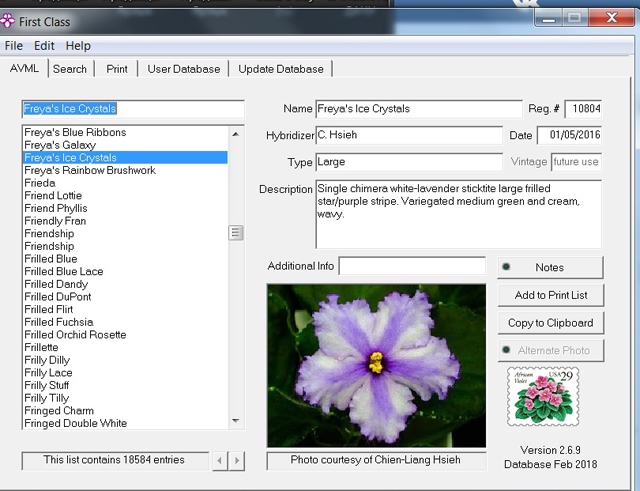Select Frilled Fuchsia in the list
This screenshot has height=491, width=640.
[125, 322]
